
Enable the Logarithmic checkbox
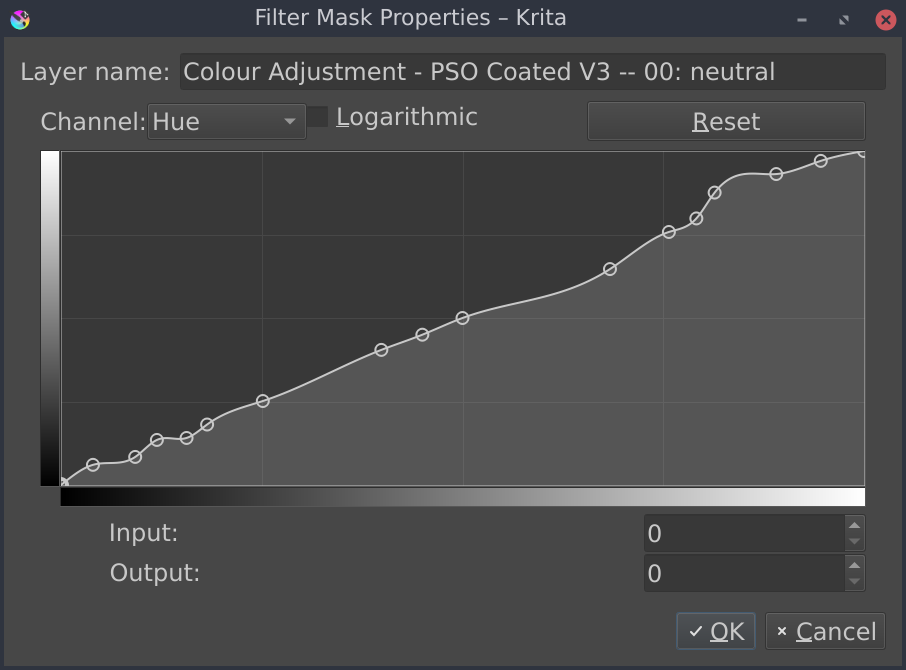pos(317,116)
